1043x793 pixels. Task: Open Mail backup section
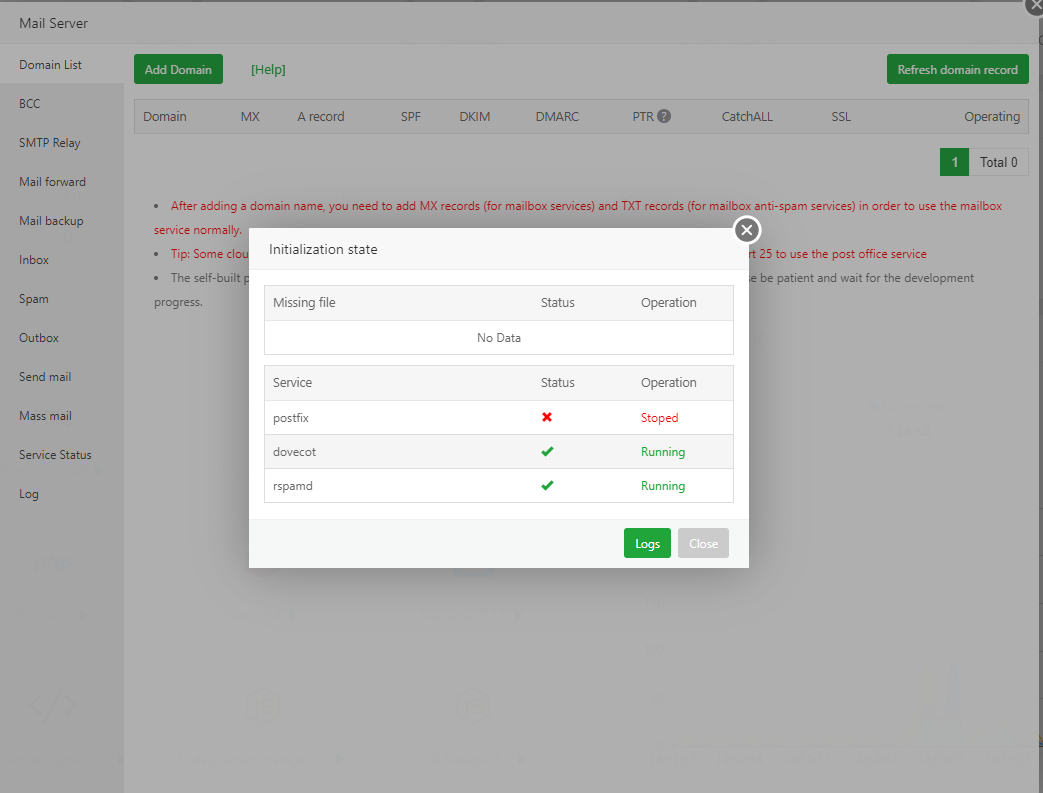[x=62, y=221]
